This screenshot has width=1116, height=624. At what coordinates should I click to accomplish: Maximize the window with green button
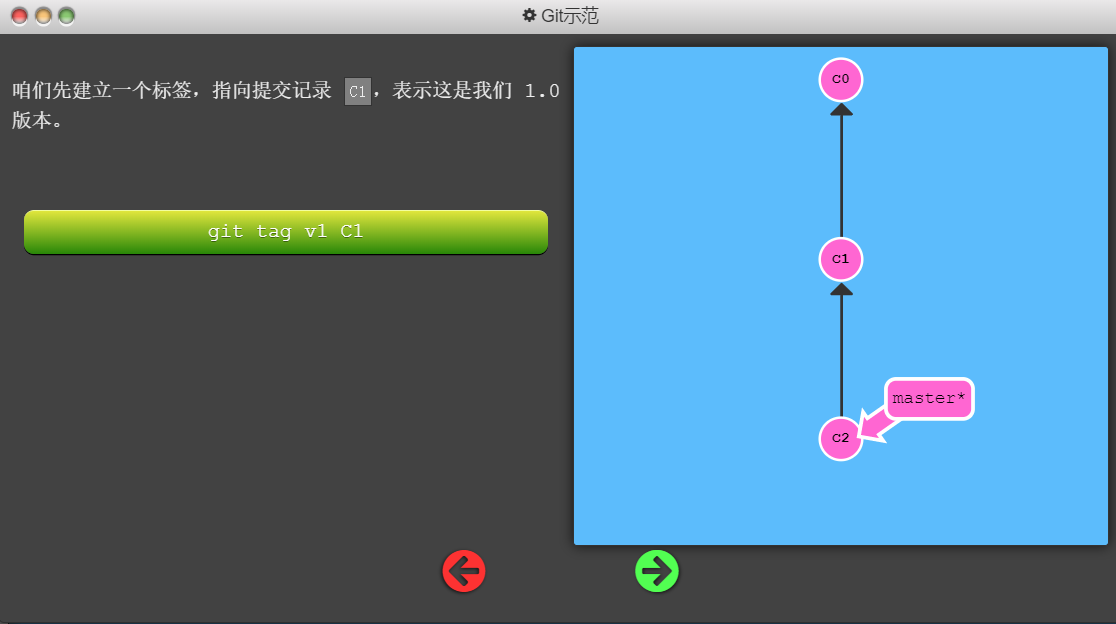tap(66, 16)
